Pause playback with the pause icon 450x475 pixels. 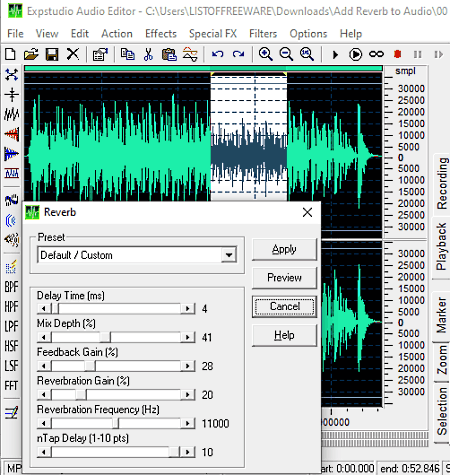click(x=418, y=54)
